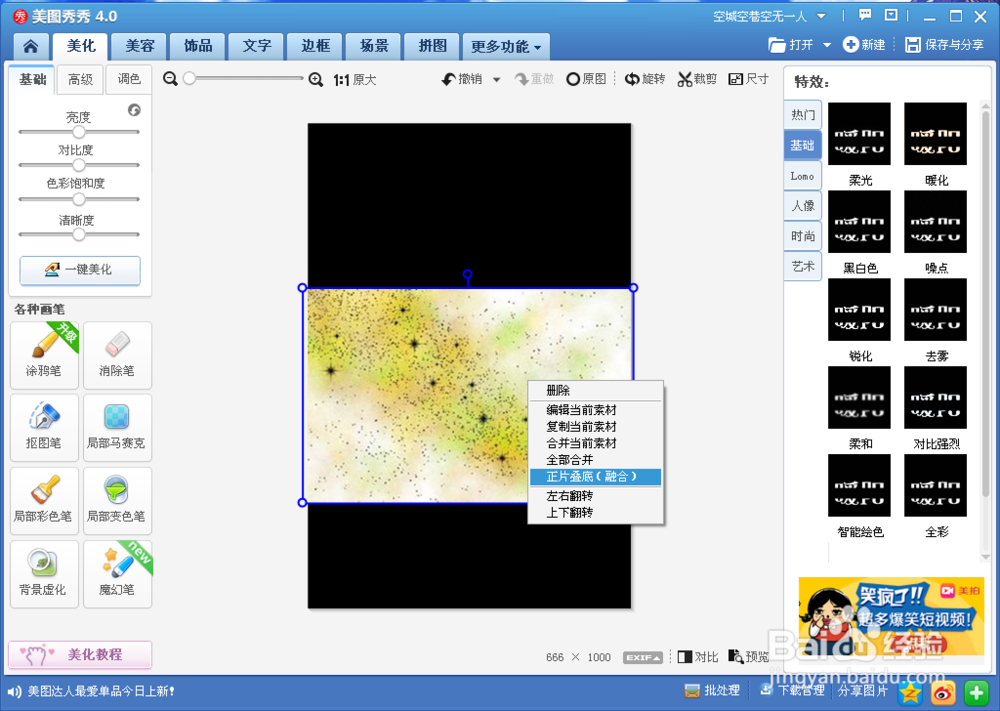Click 1:1 原大 actual size
The height and width of the screenshot is (711, 1000).
pos(355,80)
